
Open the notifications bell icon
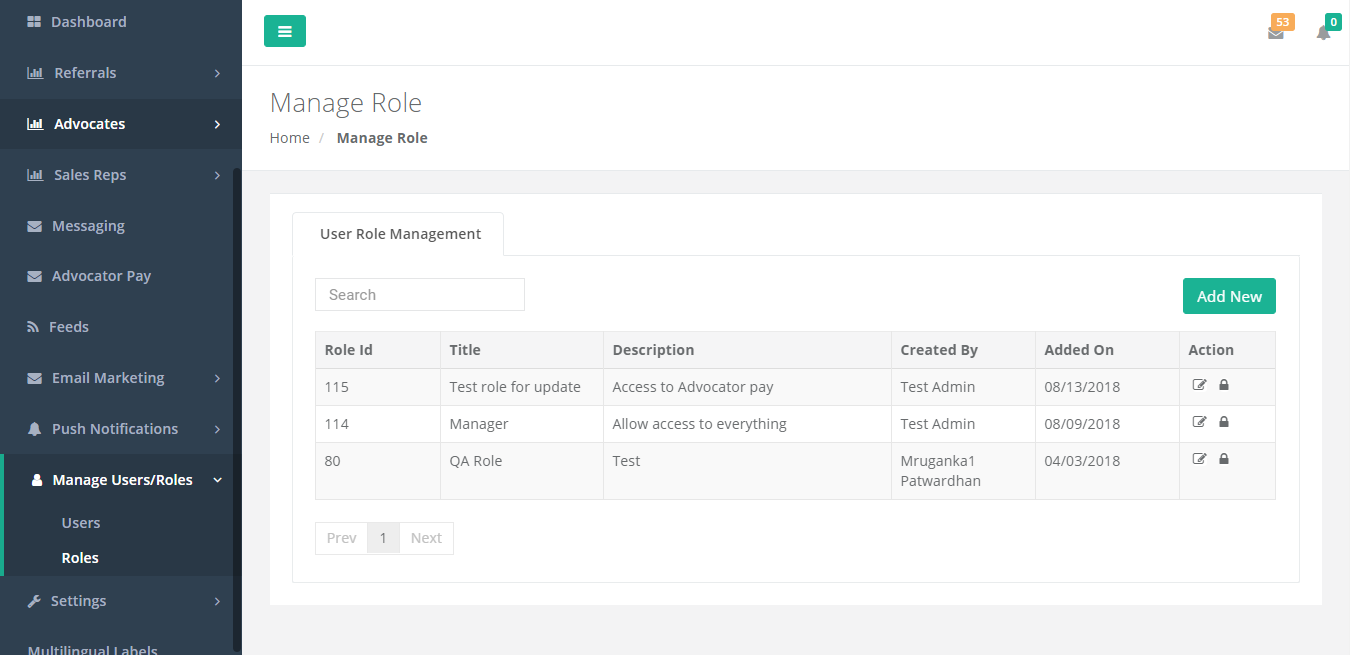tap(1323, 33)
